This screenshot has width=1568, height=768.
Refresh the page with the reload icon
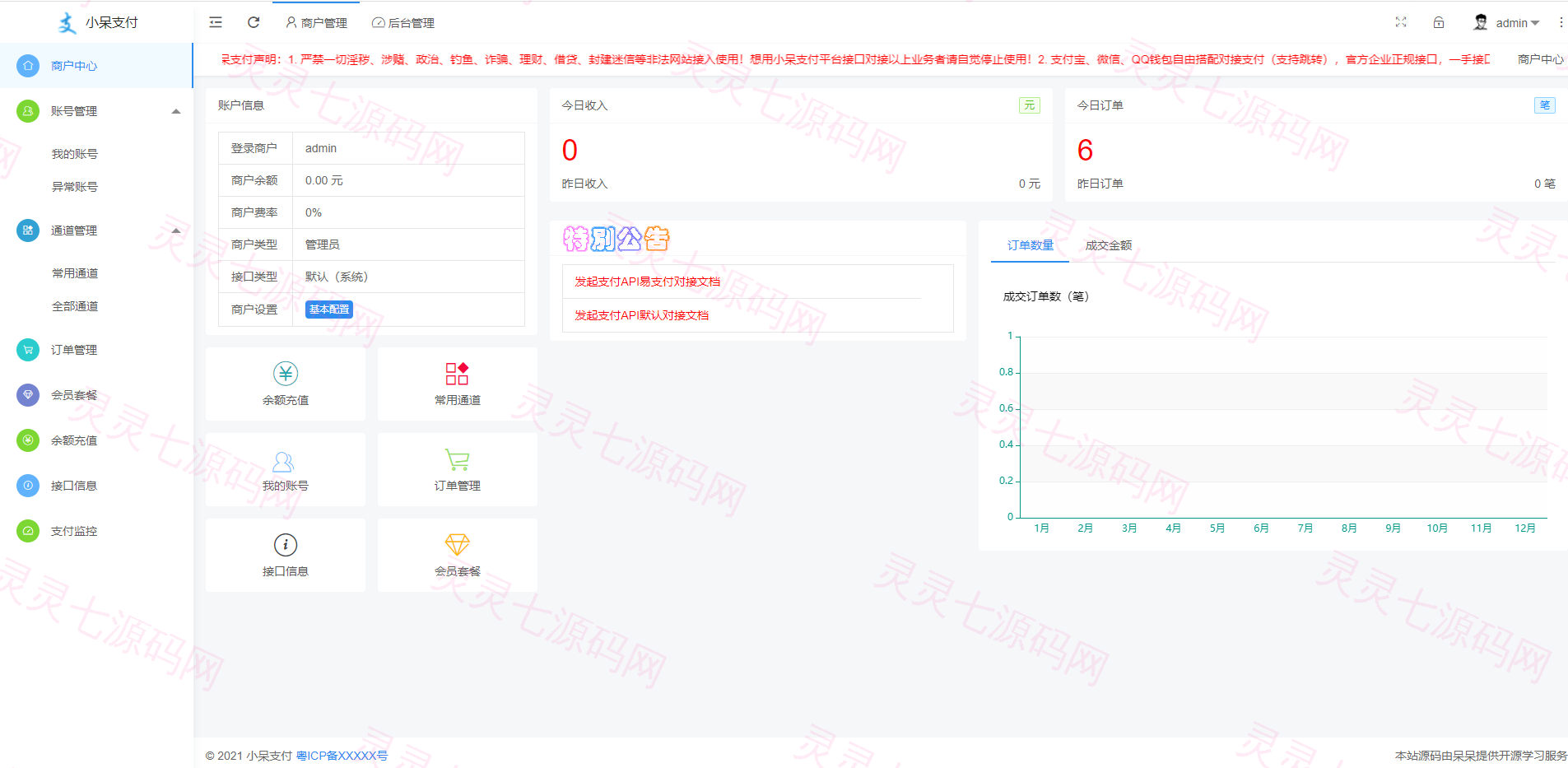click(x=254, y=22)
